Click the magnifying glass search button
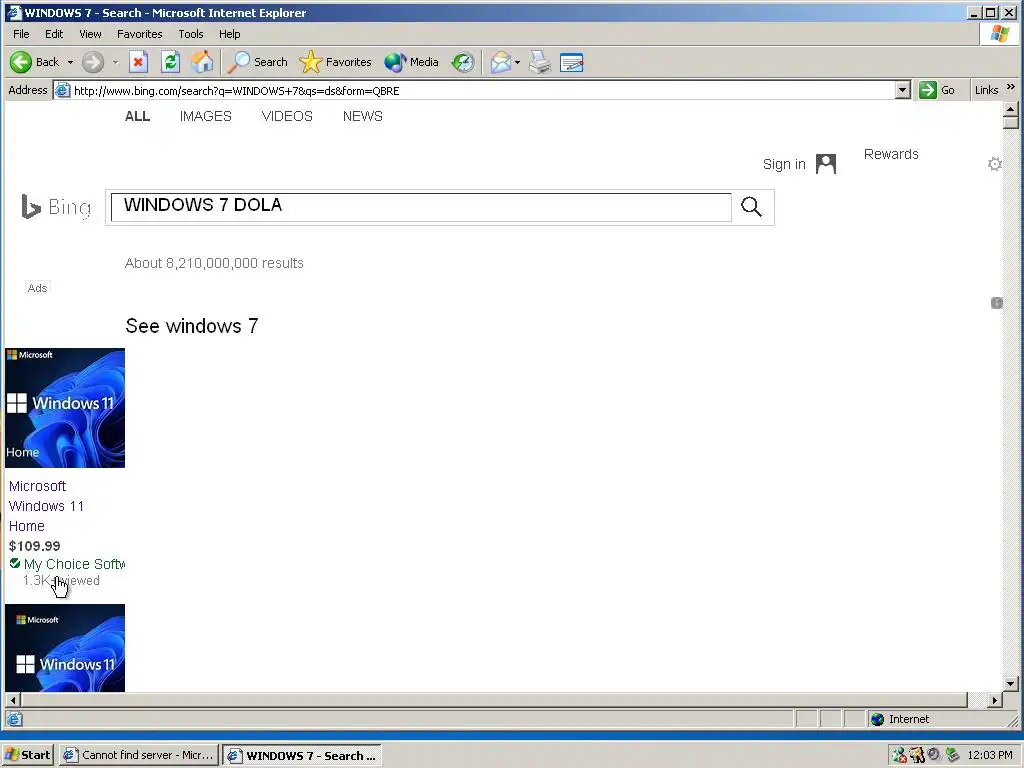 tap(752, 207)
